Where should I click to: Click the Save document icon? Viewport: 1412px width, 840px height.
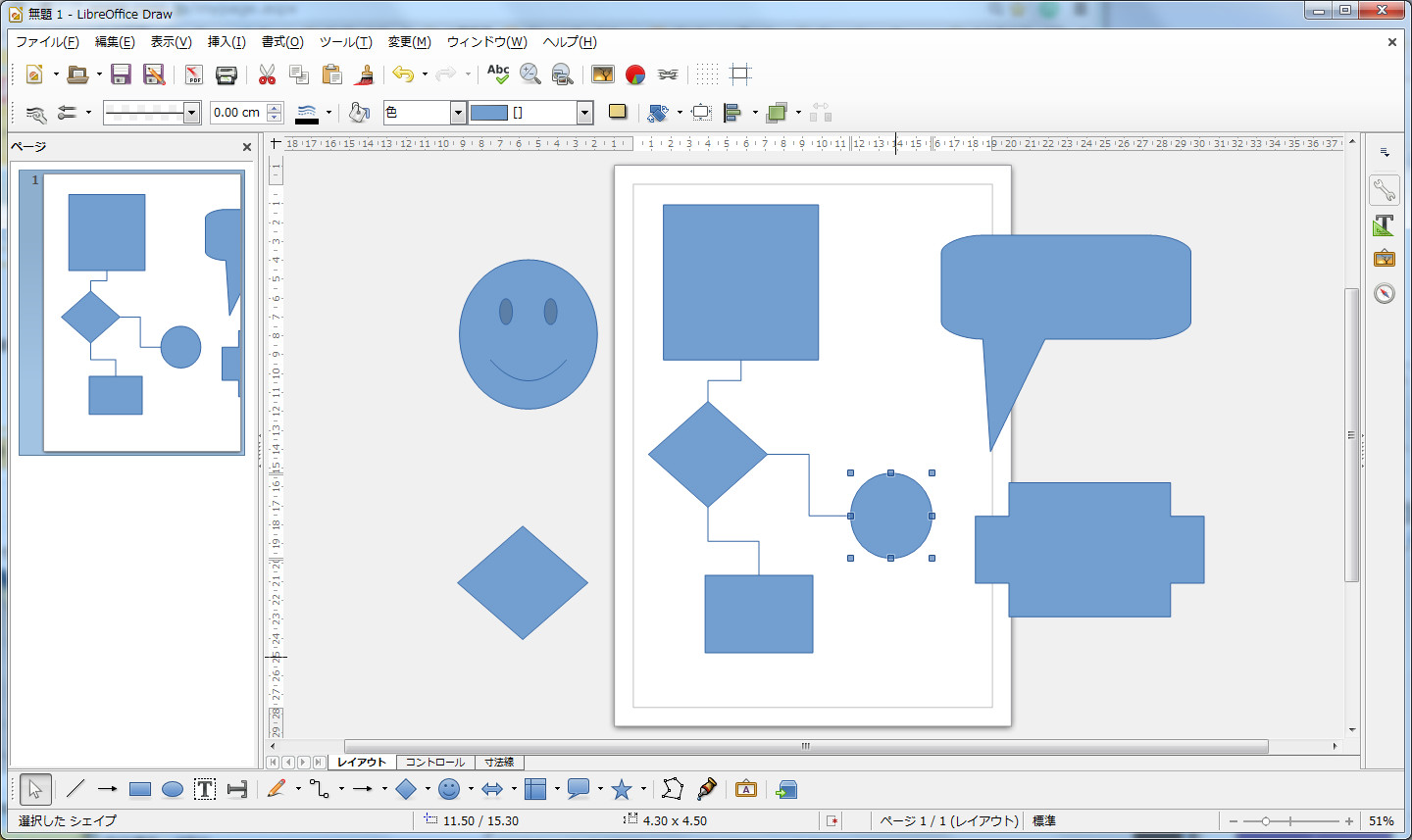click(x=121, y=74)
